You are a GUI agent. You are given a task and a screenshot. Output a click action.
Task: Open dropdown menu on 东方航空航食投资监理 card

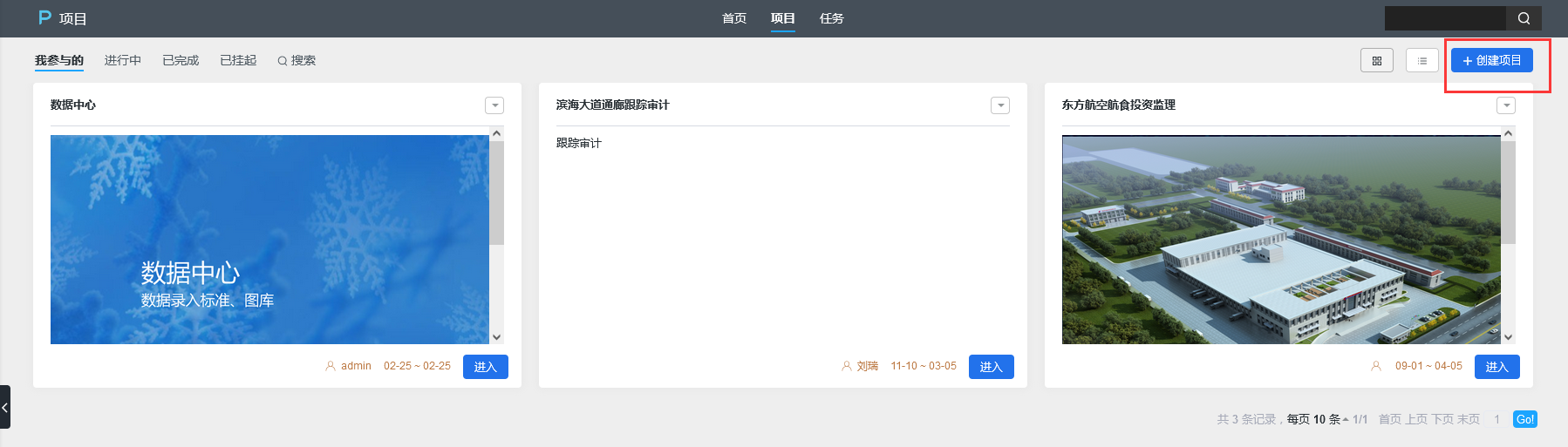click(x=1506, y=105)
